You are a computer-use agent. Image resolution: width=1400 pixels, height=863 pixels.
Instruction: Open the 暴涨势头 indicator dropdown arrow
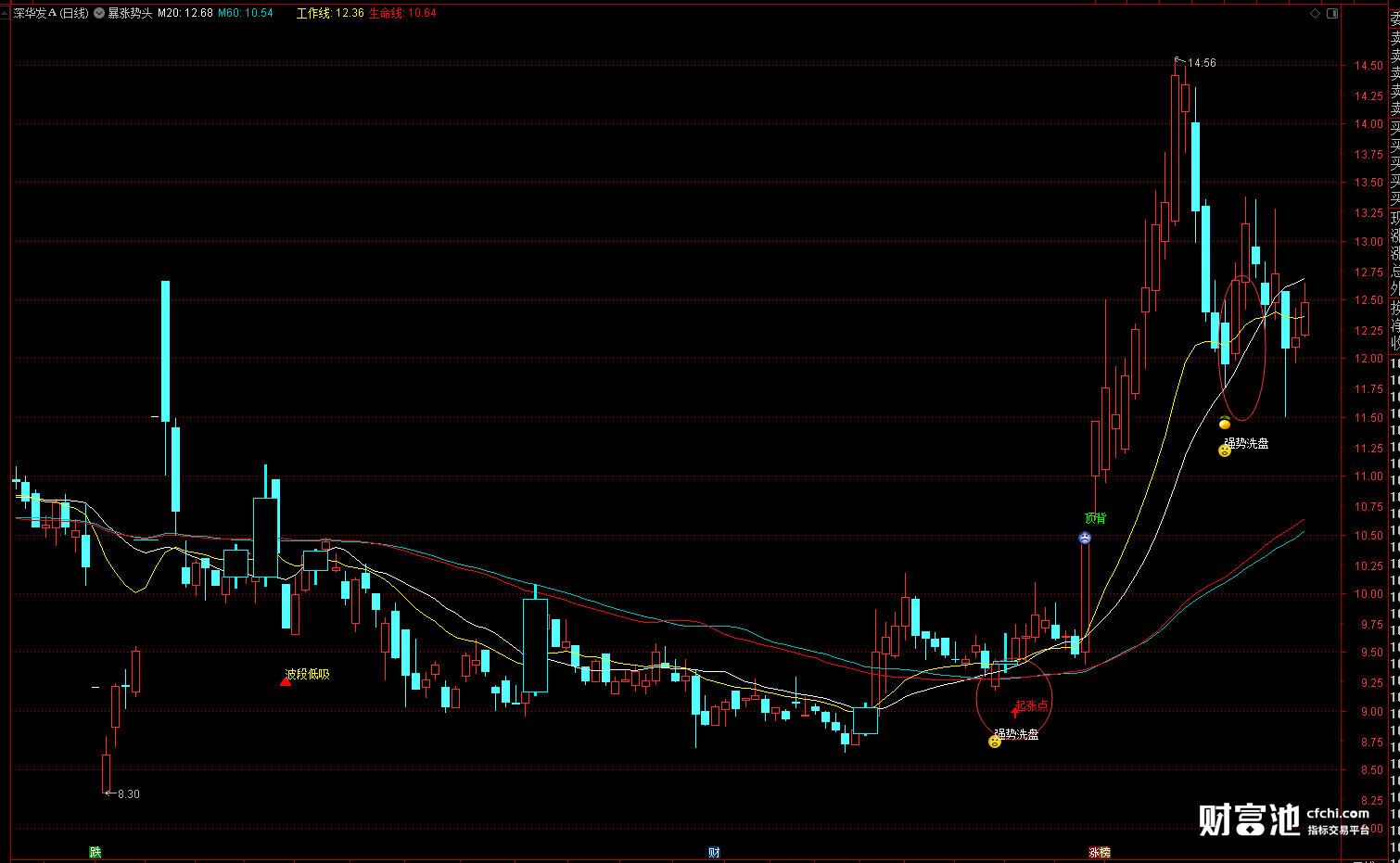pyautogui.click(x=99, y=13)
